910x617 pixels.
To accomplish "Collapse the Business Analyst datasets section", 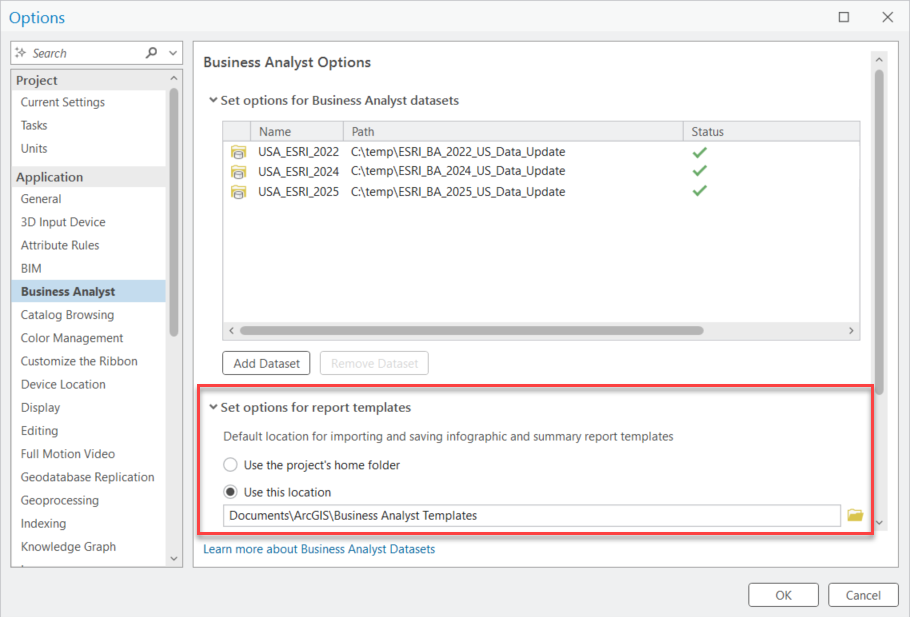I will pos(212,100).
